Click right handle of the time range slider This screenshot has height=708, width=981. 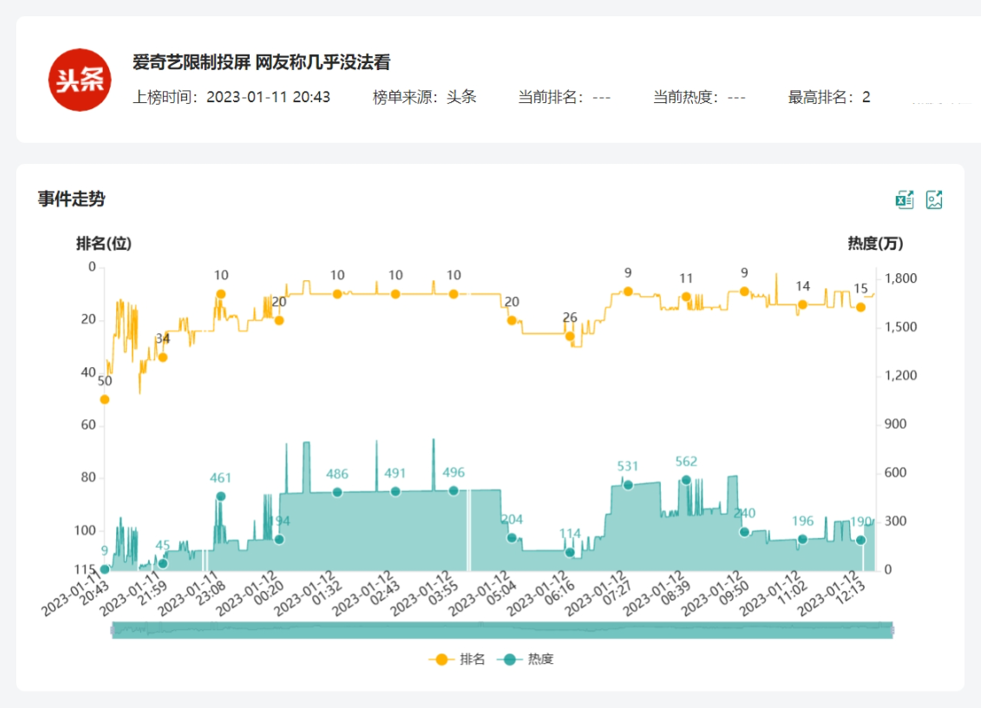tap(891, 629)
